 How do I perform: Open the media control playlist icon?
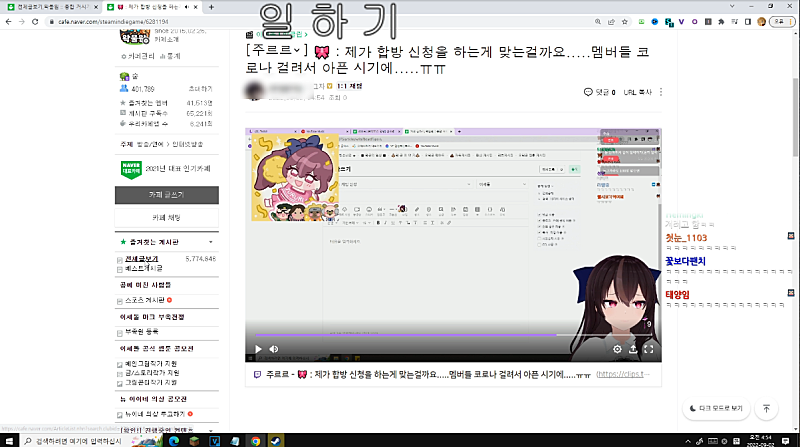coord(735,21)
